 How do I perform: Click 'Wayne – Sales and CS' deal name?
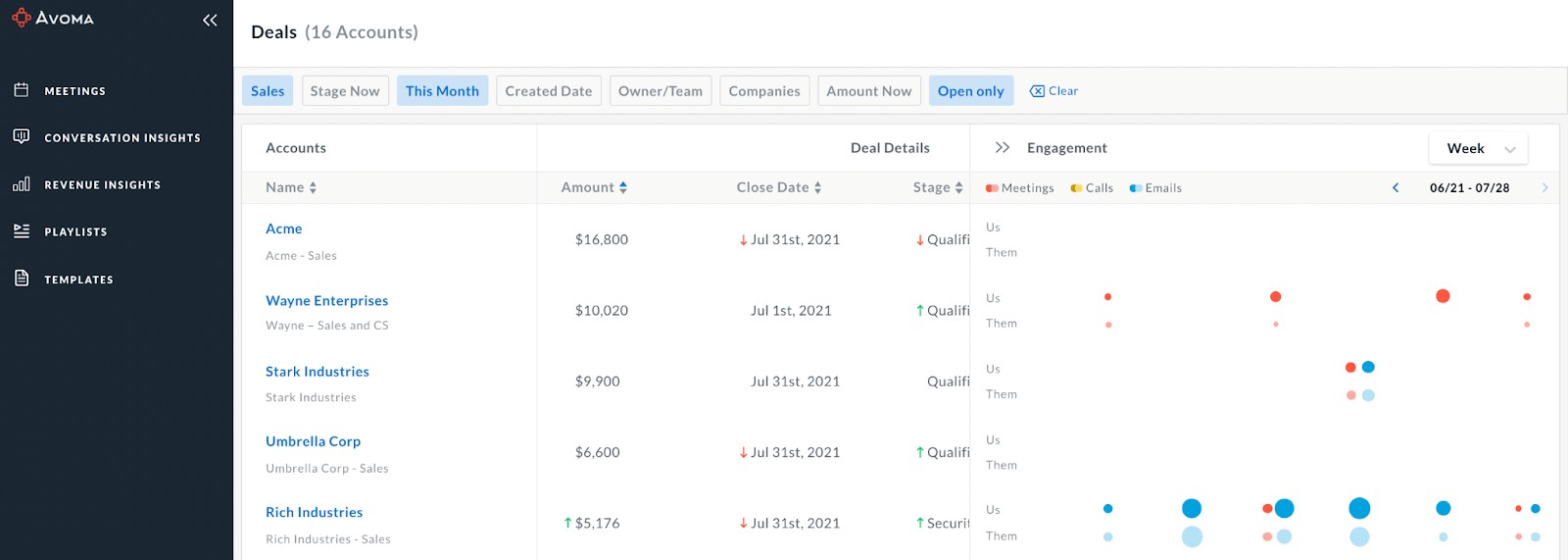tap(327, 326)
